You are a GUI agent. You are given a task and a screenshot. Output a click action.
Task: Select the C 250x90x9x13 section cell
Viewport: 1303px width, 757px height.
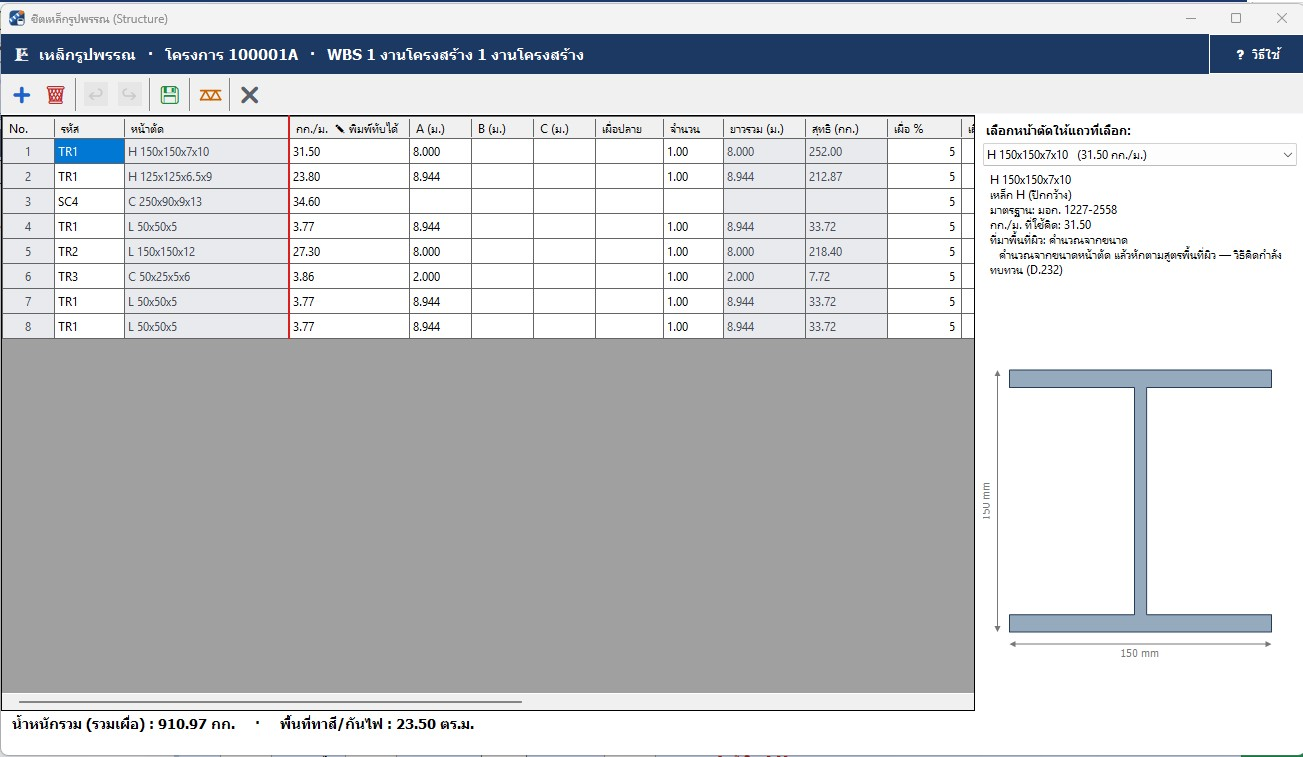point(207,202)
